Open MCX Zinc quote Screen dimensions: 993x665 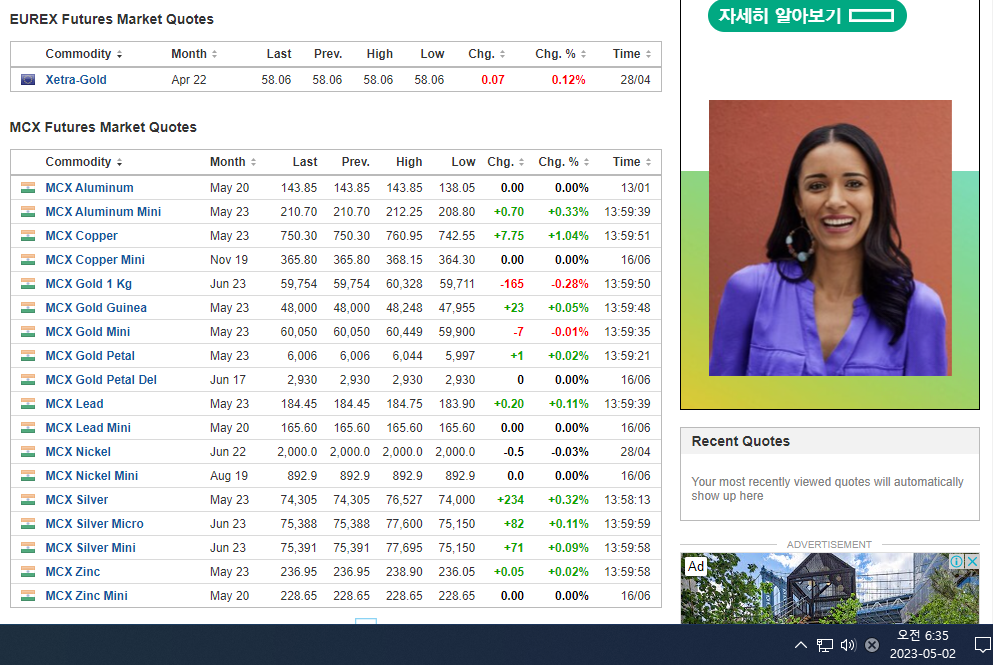73,573
